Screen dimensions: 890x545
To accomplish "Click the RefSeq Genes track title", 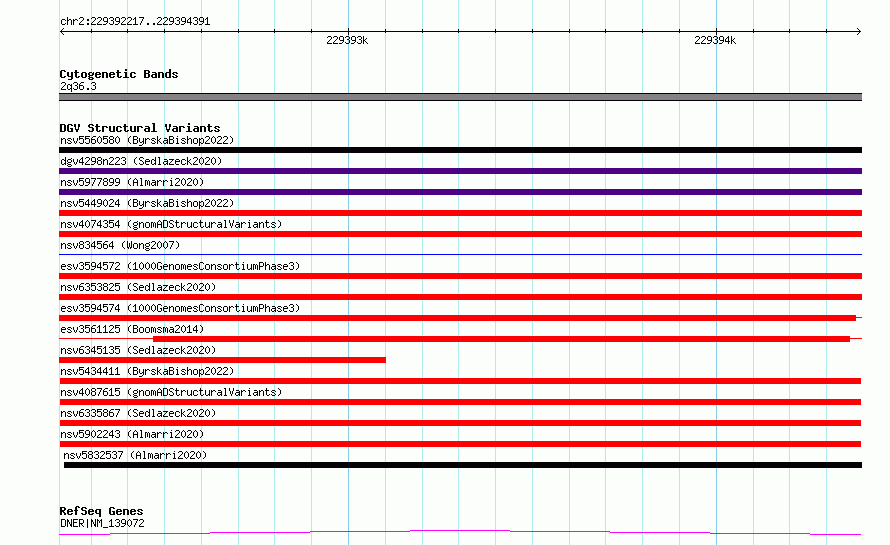I will coord(101,511).
